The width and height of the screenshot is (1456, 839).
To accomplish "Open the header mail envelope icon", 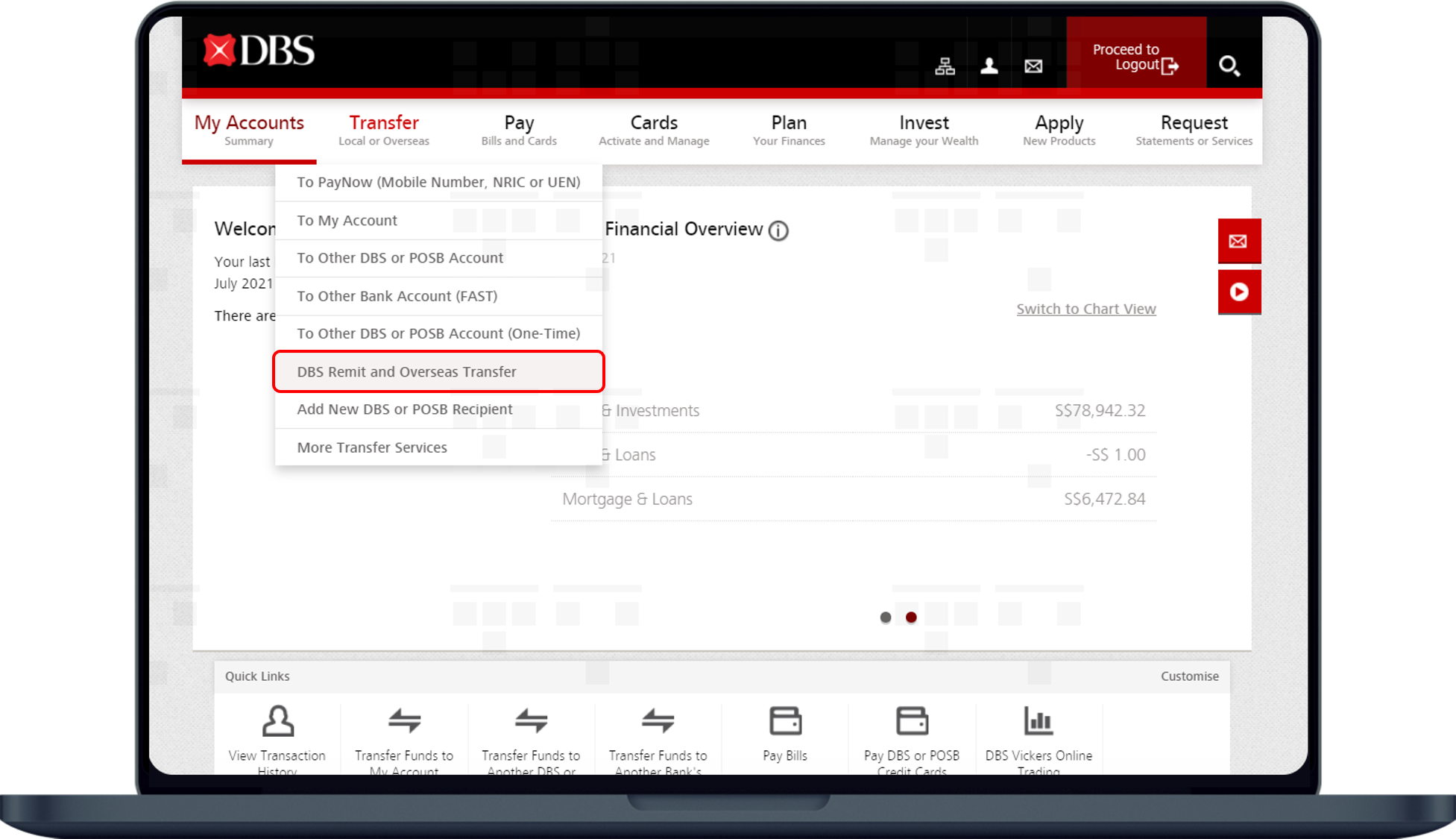I will [1033, 66].
